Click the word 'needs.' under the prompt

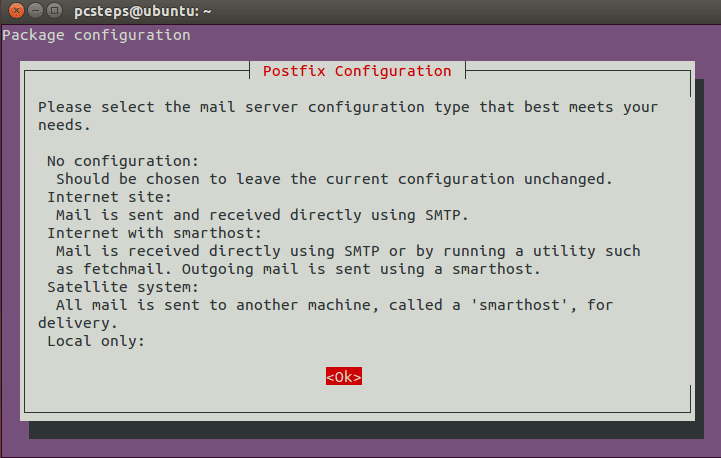(64, 125)
